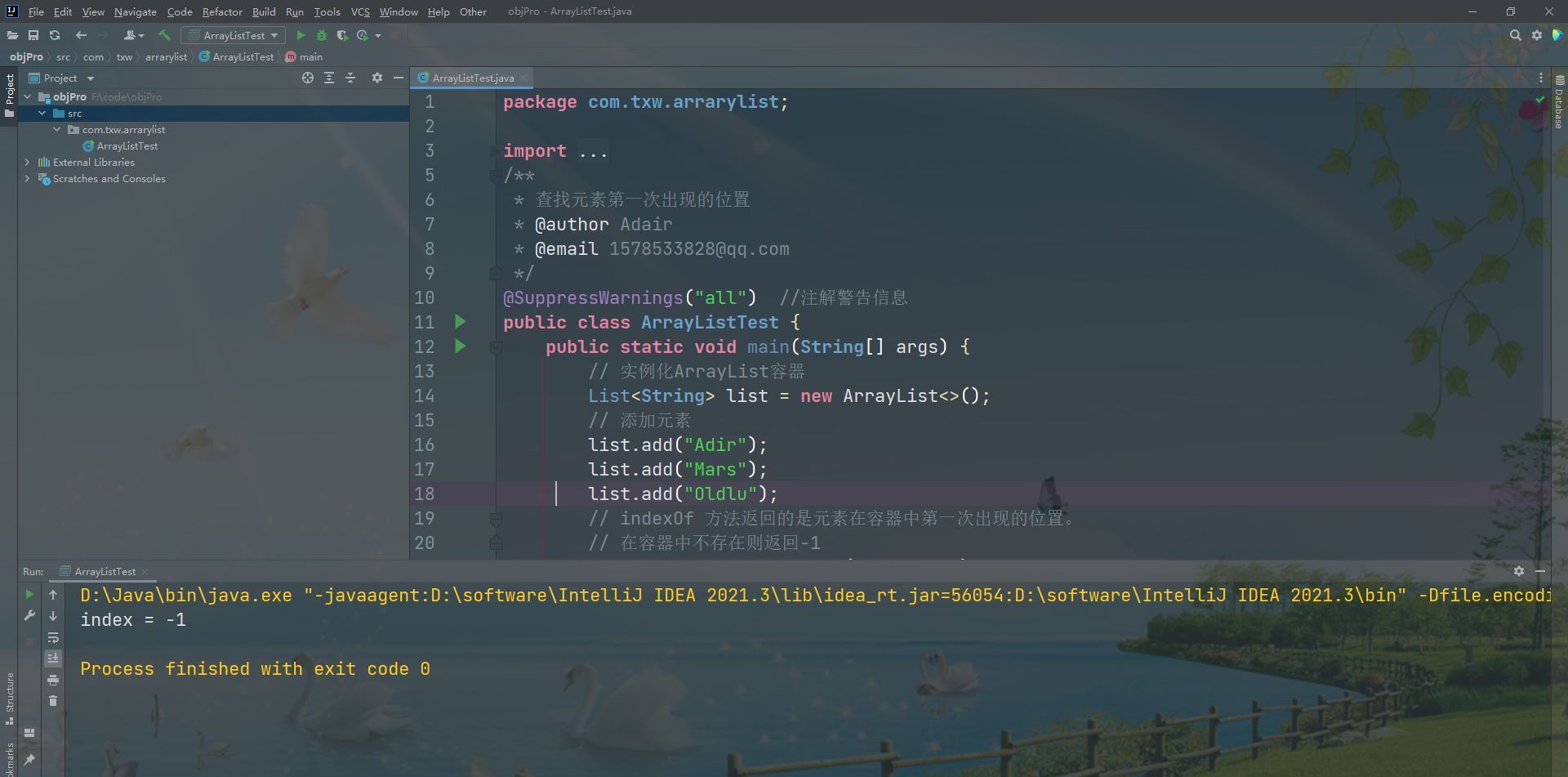The height and width of the screenshot is (777, 1568).
Task: Click the green inspection checkmark in editor
Action: point(1540,100)
